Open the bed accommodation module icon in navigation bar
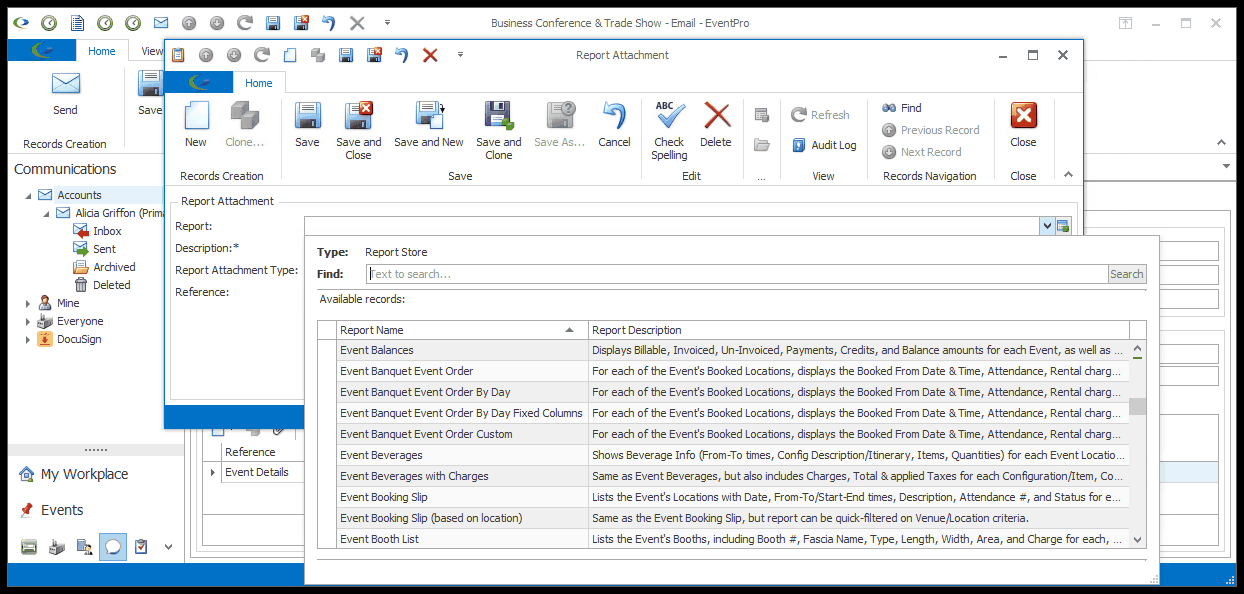The height and width of the screenshot is (594, 1244). point(29,547)
